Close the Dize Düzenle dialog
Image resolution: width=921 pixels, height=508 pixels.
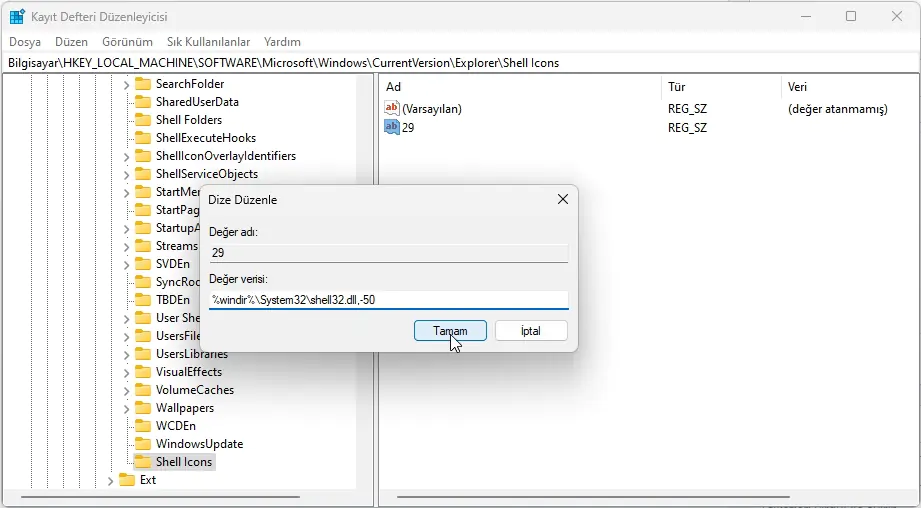pos(563,200)
